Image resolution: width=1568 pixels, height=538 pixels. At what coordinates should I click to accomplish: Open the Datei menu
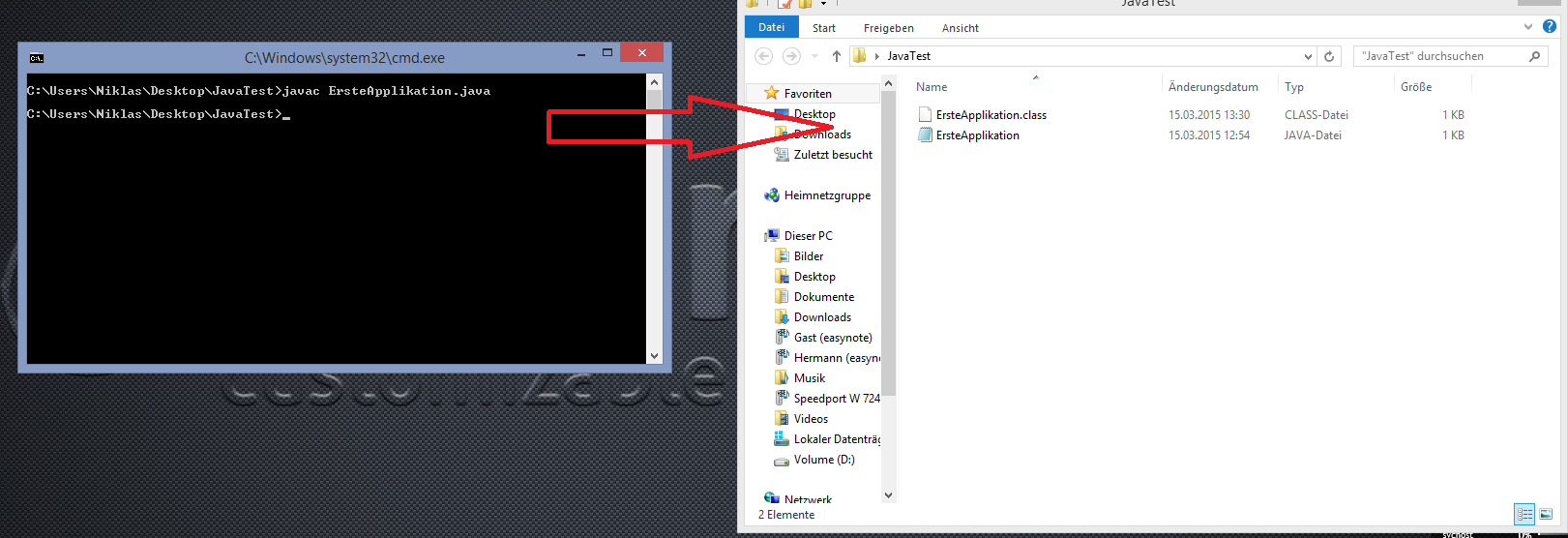point(771,27)
